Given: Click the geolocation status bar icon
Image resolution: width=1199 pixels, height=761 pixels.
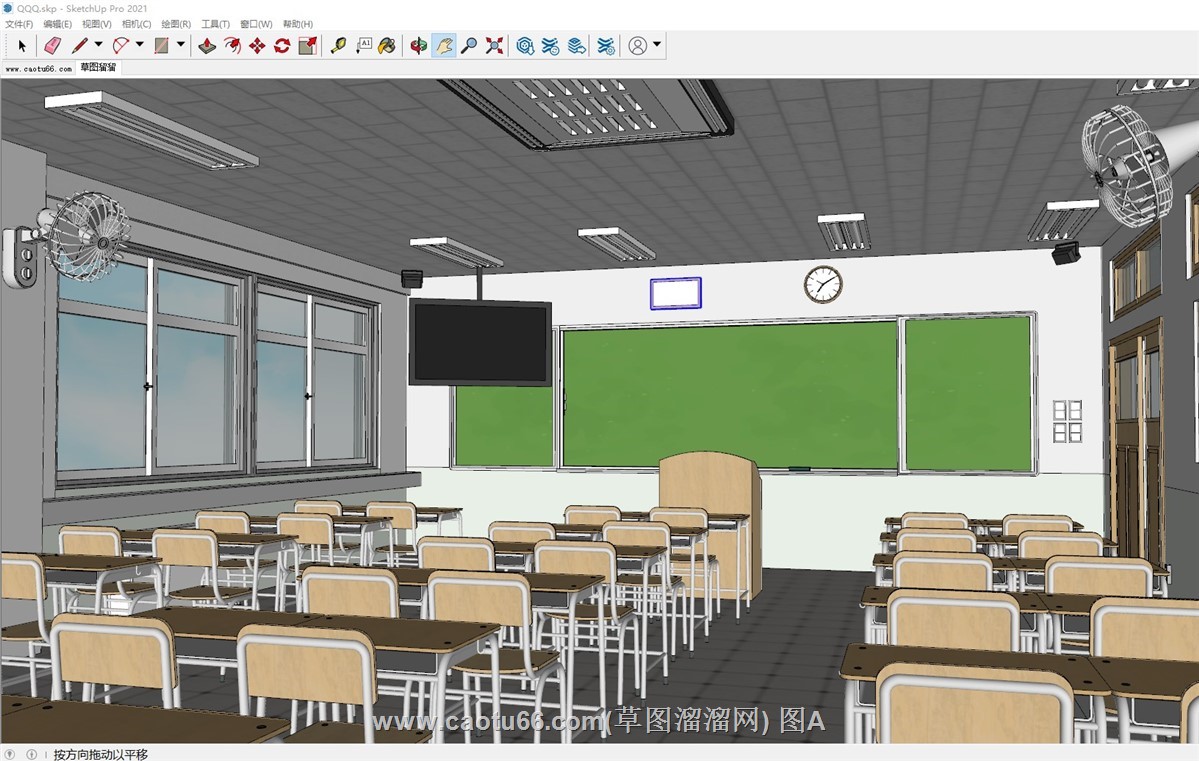Looking at the screenshot, I should [10, 754].
